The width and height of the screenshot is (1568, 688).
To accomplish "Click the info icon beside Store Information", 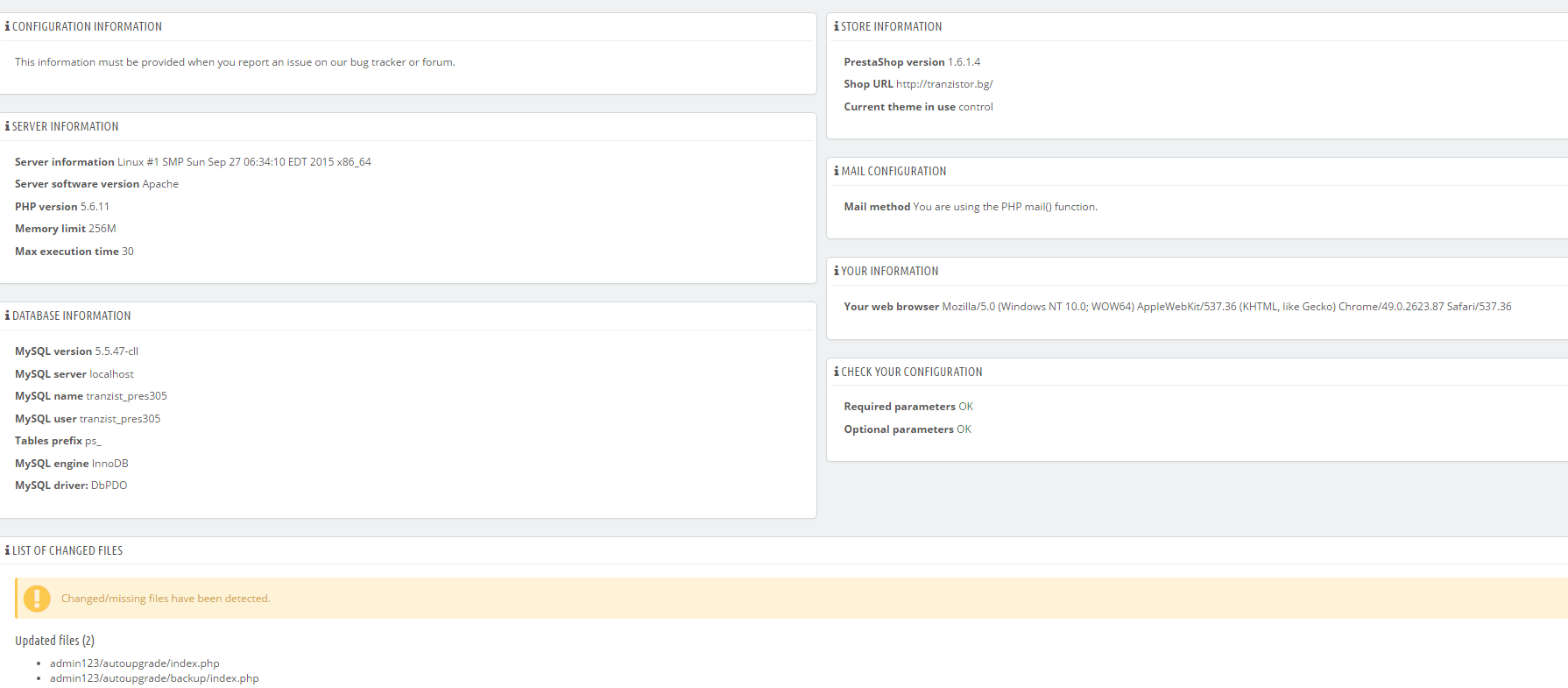I will click(x=837, y=26).
